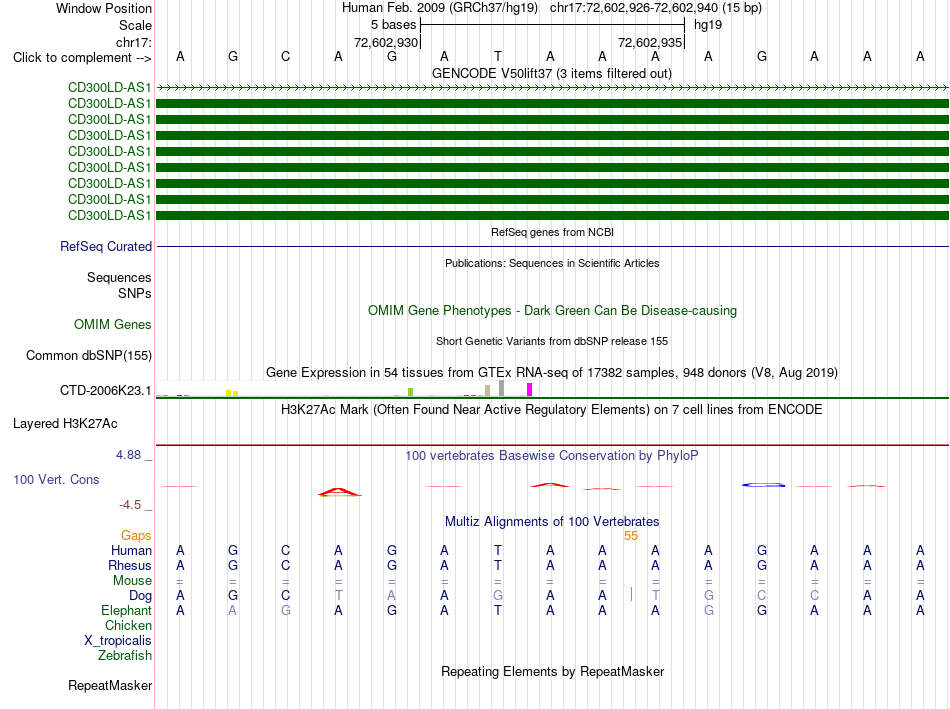
Task: Click the 'Scale' ruler label
Action: 135,25
